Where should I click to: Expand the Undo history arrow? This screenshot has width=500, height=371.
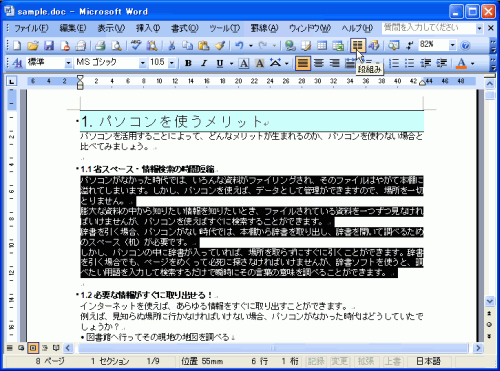pos(251,45)
